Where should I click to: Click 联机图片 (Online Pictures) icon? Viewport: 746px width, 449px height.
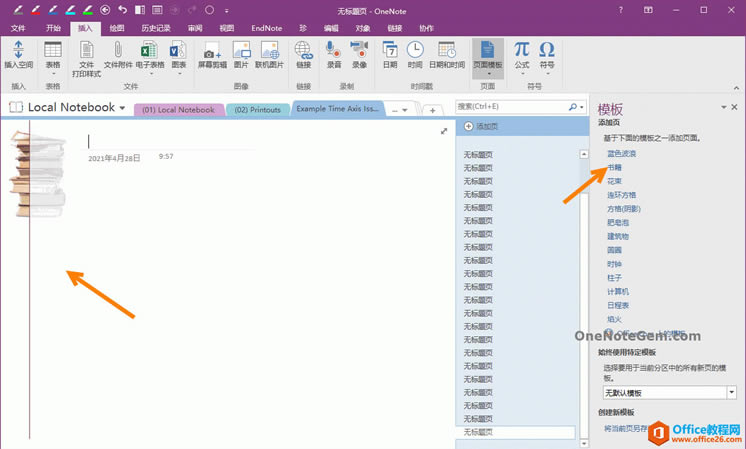269,55
